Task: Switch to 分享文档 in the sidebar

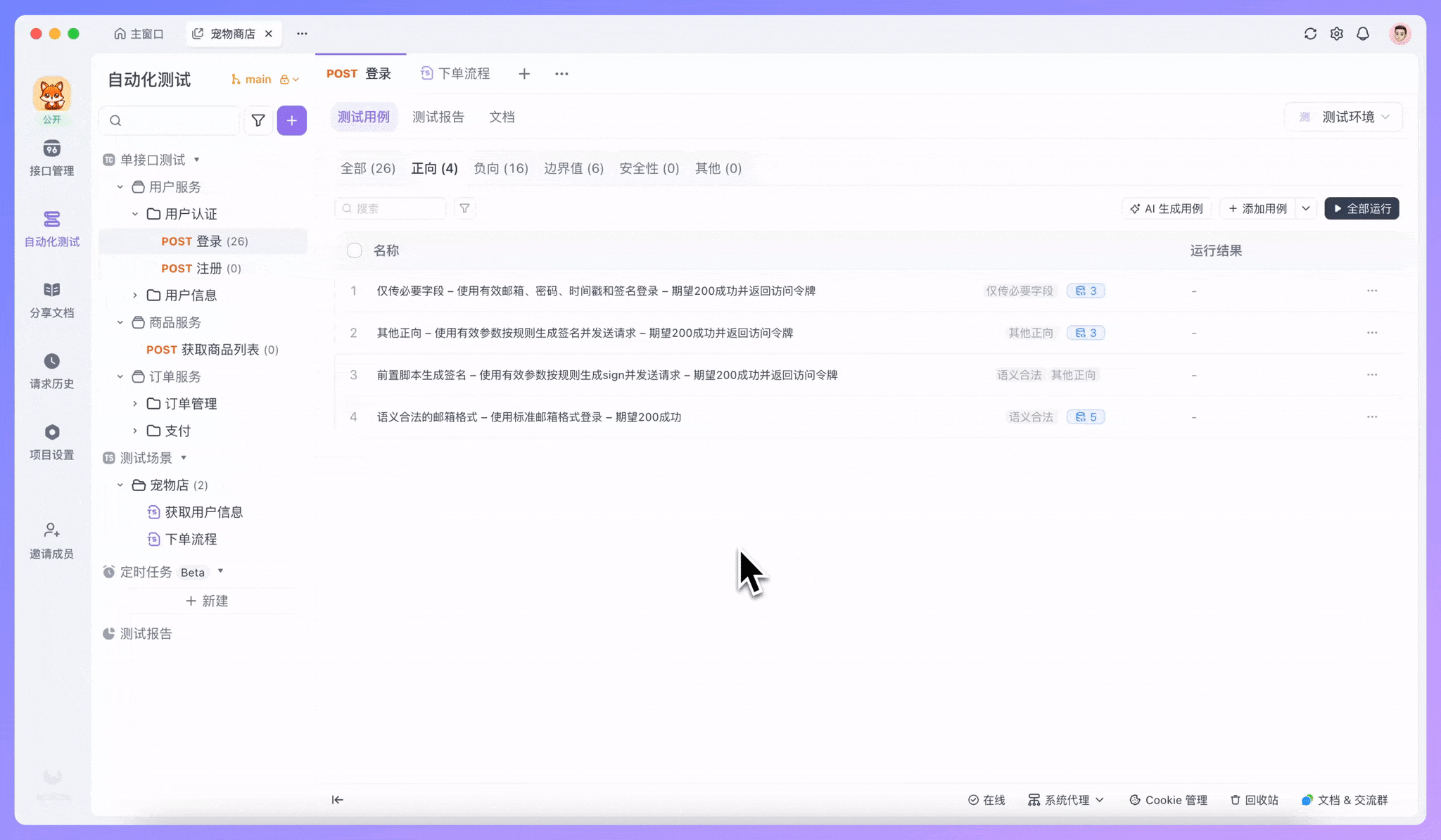Action: 51,298
